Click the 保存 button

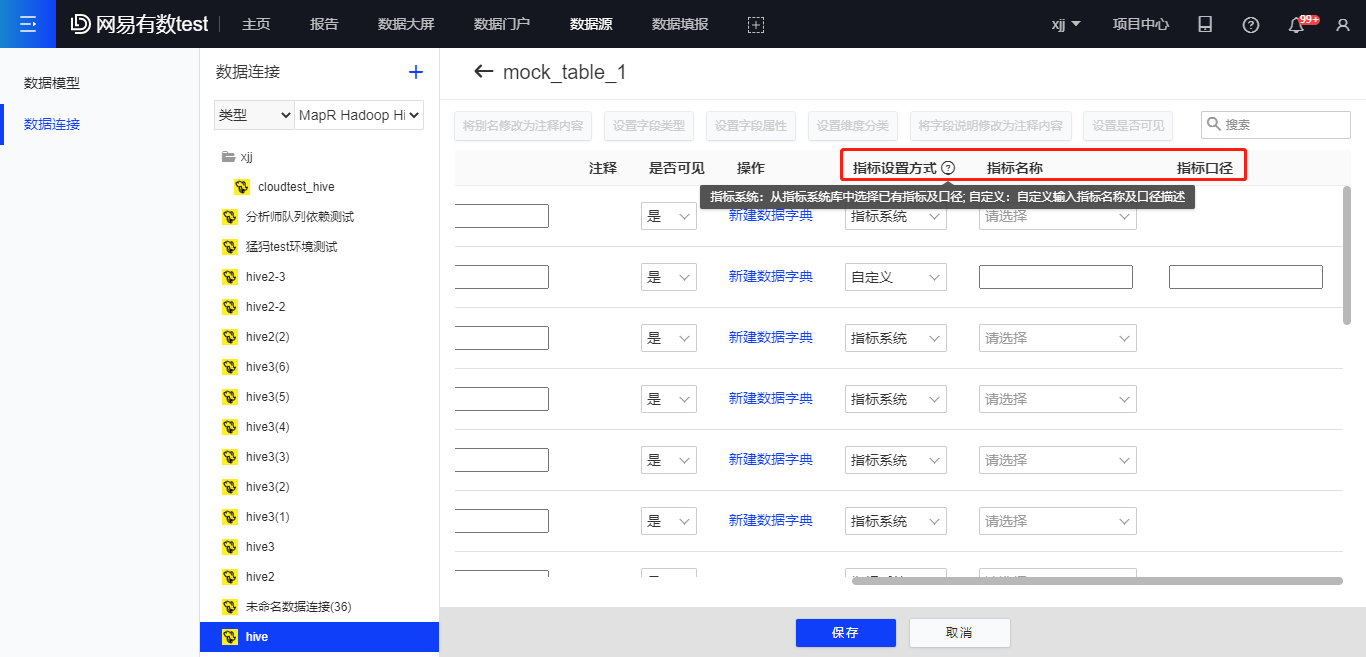pos(845,633)
